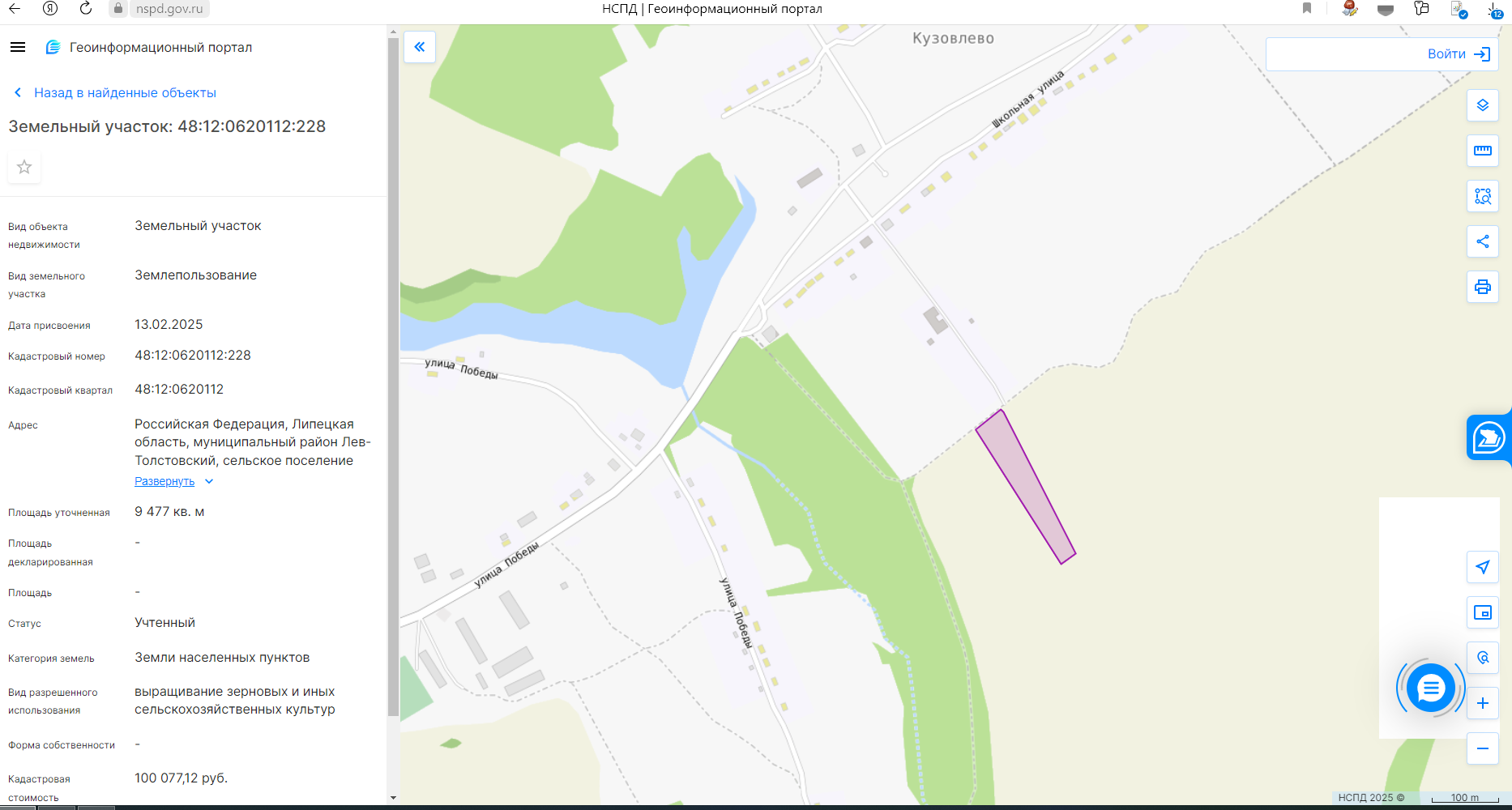Screen dimensions: 1512x810
Task: Click the info panel vertical scrollbar
Action: [x=393, y=373]
